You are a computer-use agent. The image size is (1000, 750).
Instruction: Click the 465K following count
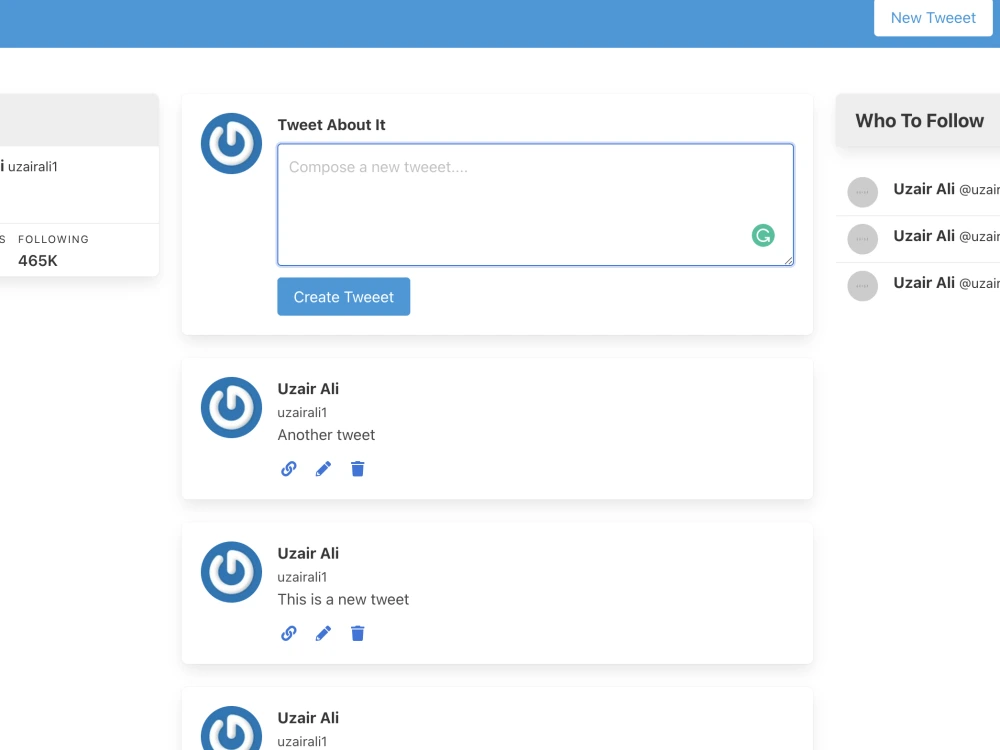[38, 261]
